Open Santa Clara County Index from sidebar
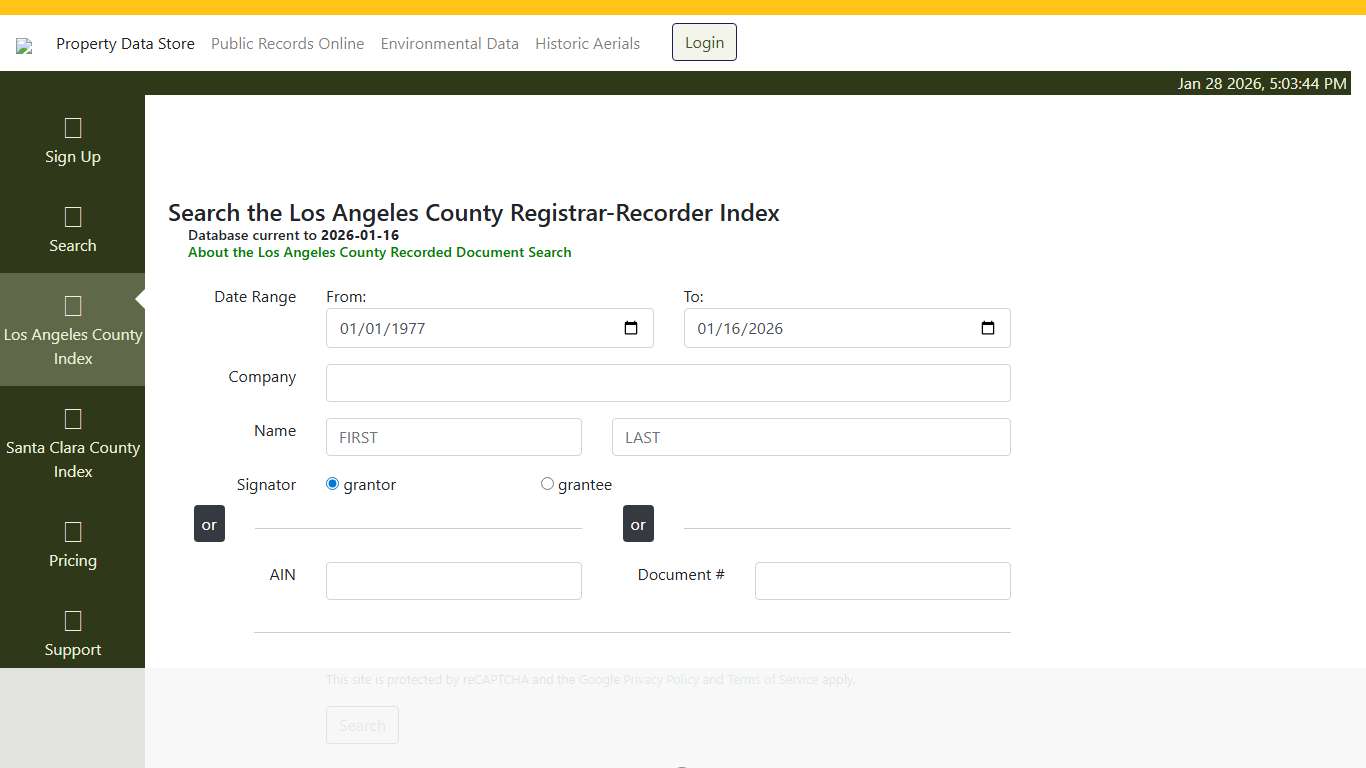1366x768 pixels. [72, 419]
